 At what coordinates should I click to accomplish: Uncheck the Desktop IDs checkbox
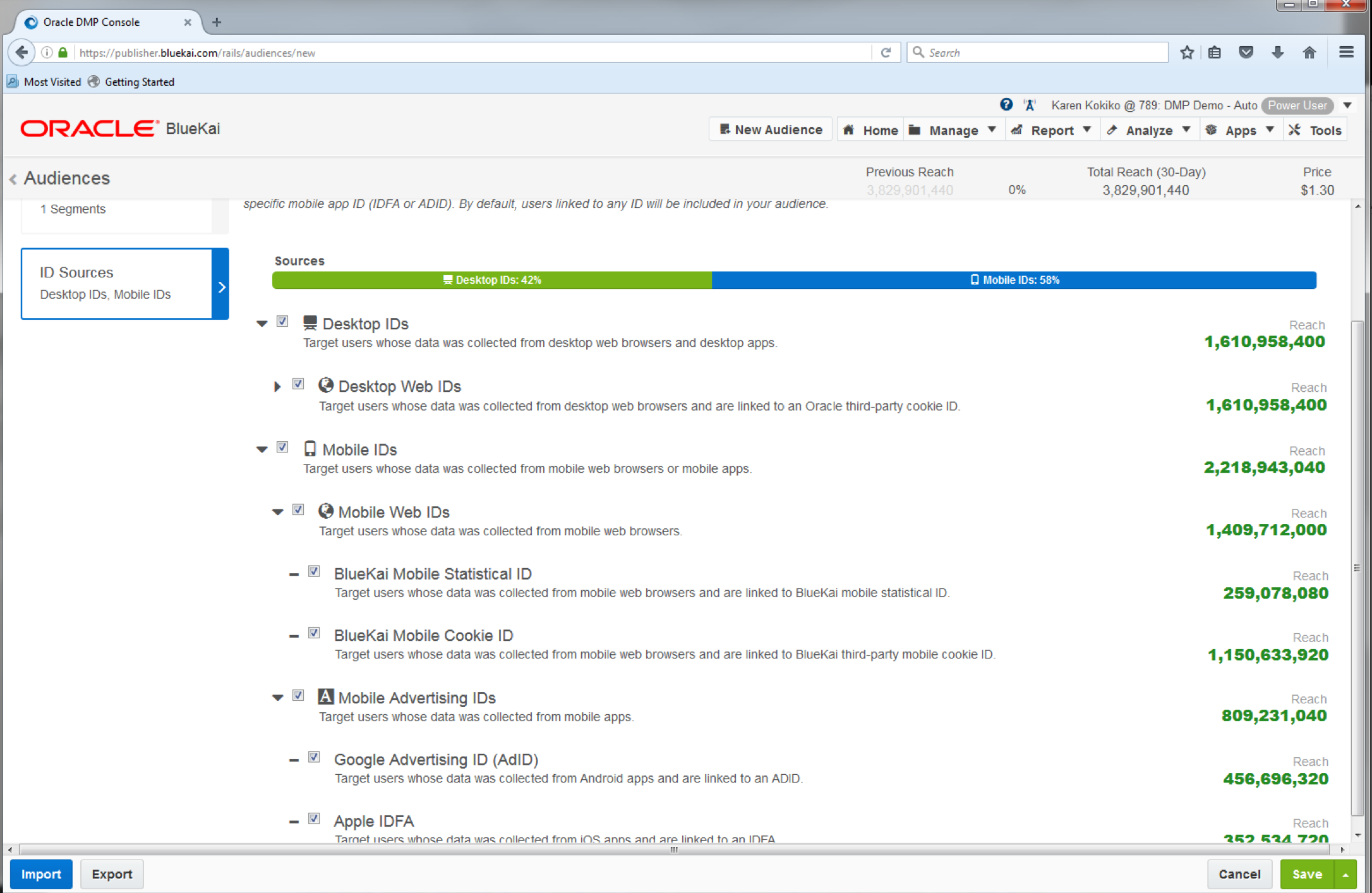click(282, 322)
